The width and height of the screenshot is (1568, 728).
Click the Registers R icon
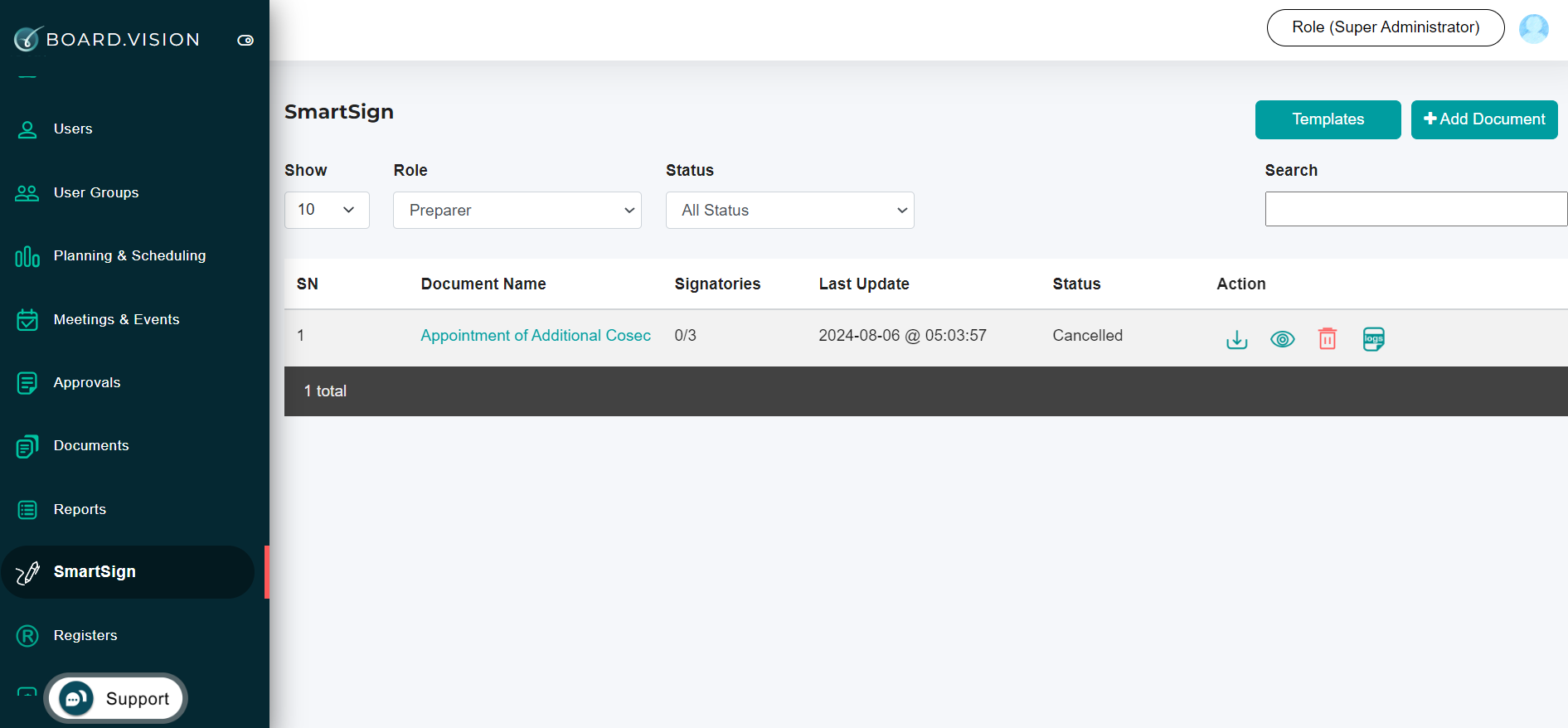[x=27, y=636]
